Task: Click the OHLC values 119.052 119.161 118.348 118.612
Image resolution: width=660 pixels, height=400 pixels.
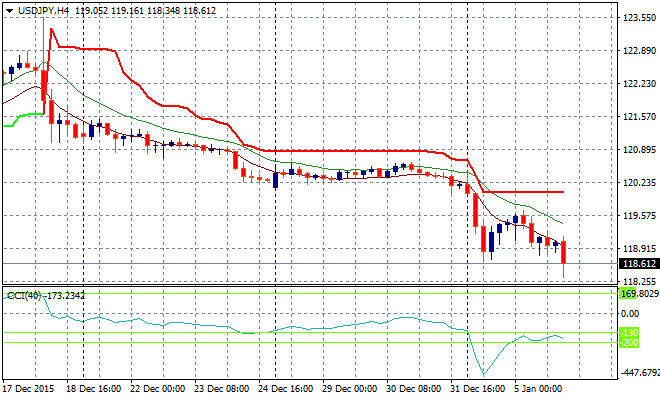Action: pos(146,11)
